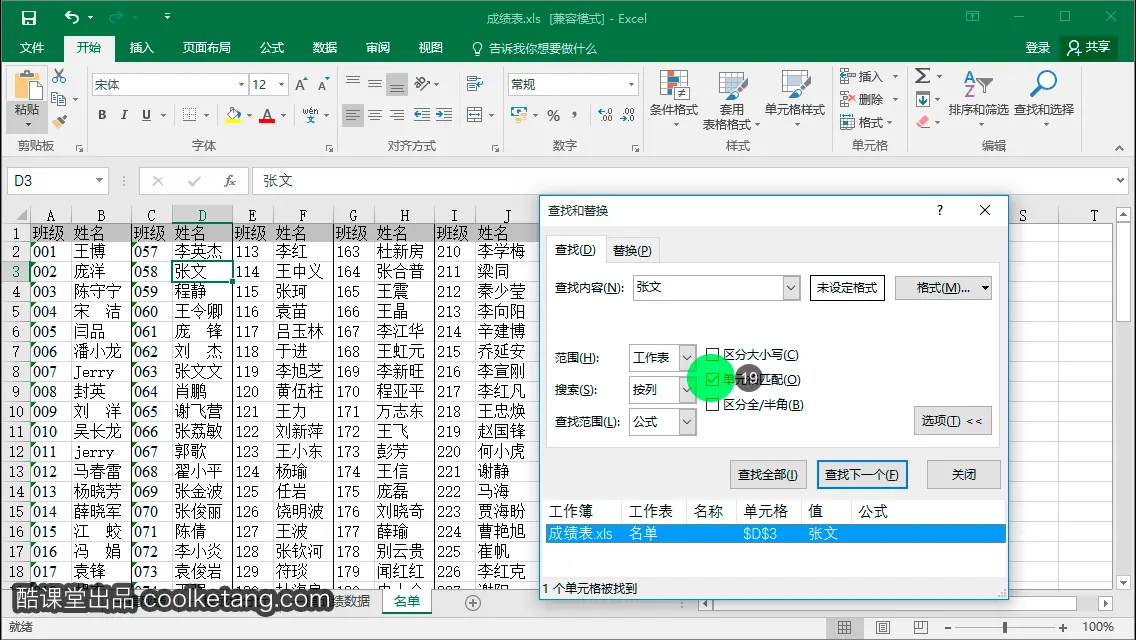Click the Borders icon
The height and width of the screenshot is (640, 1136).
tap(189, 115)
